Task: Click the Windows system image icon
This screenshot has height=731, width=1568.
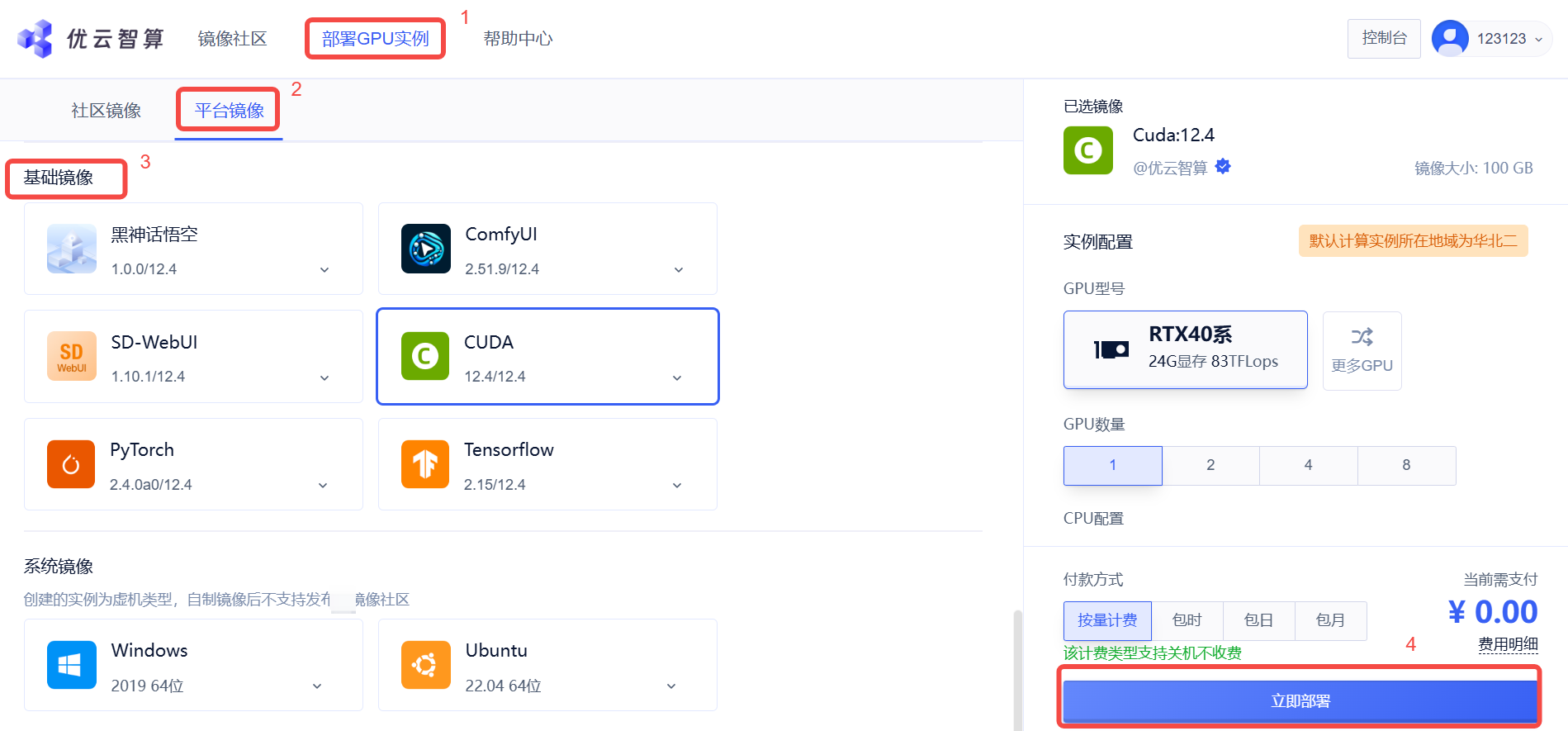Action: point(72,665)
